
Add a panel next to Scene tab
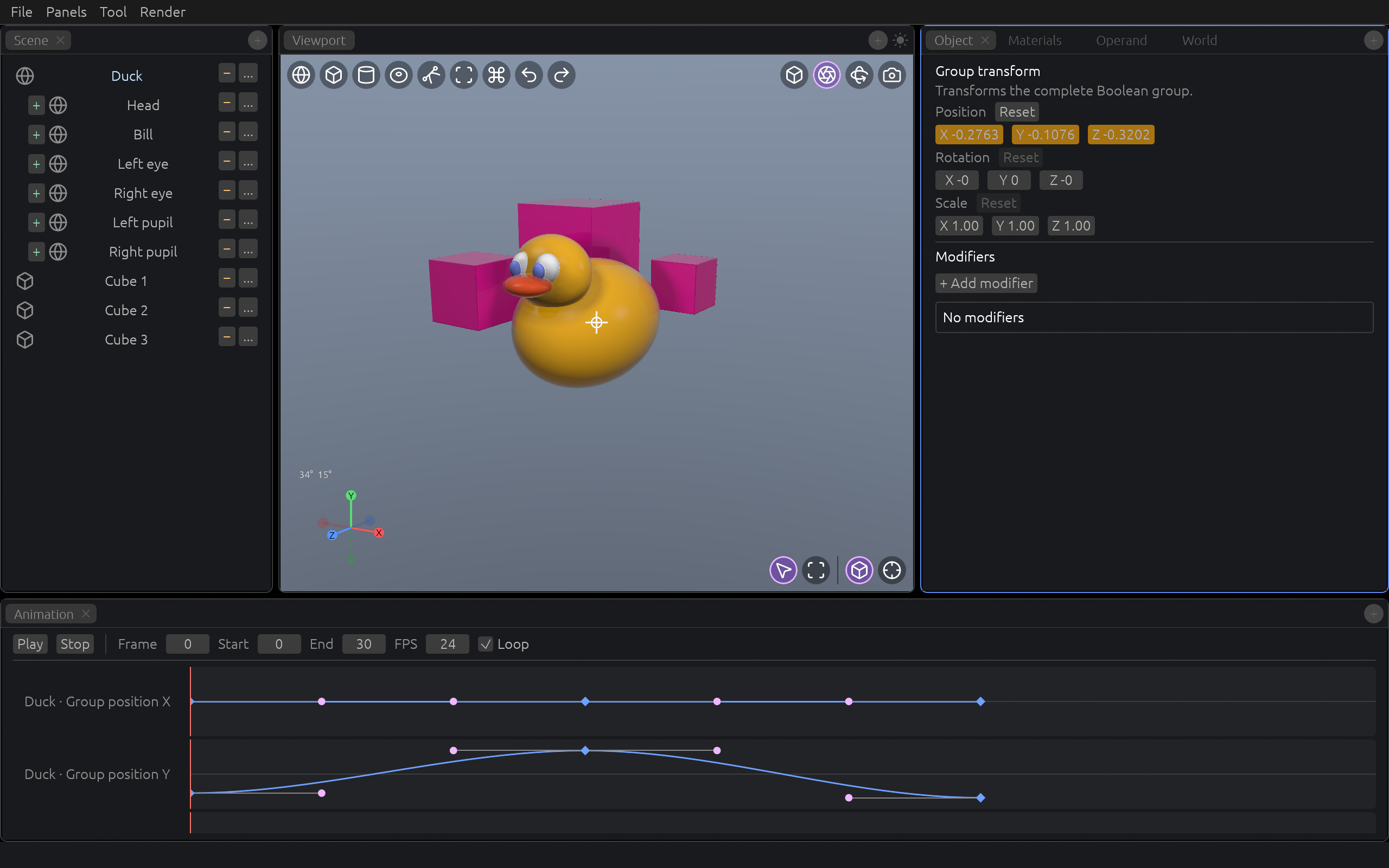click(x=257, y=40)
